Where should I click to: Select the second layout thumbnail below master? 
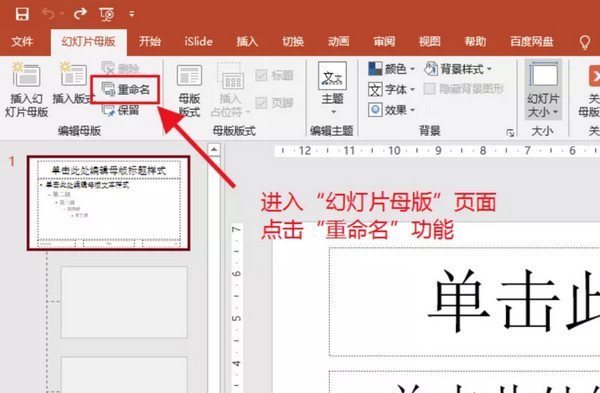(x=124, y=375)
